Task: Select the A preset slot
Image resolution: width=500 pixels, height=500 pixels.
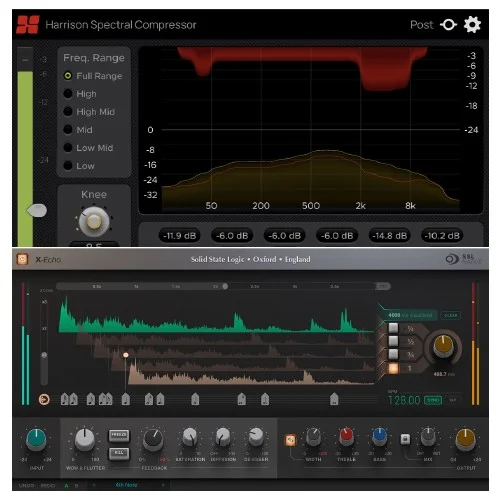Action: point(66,485)
